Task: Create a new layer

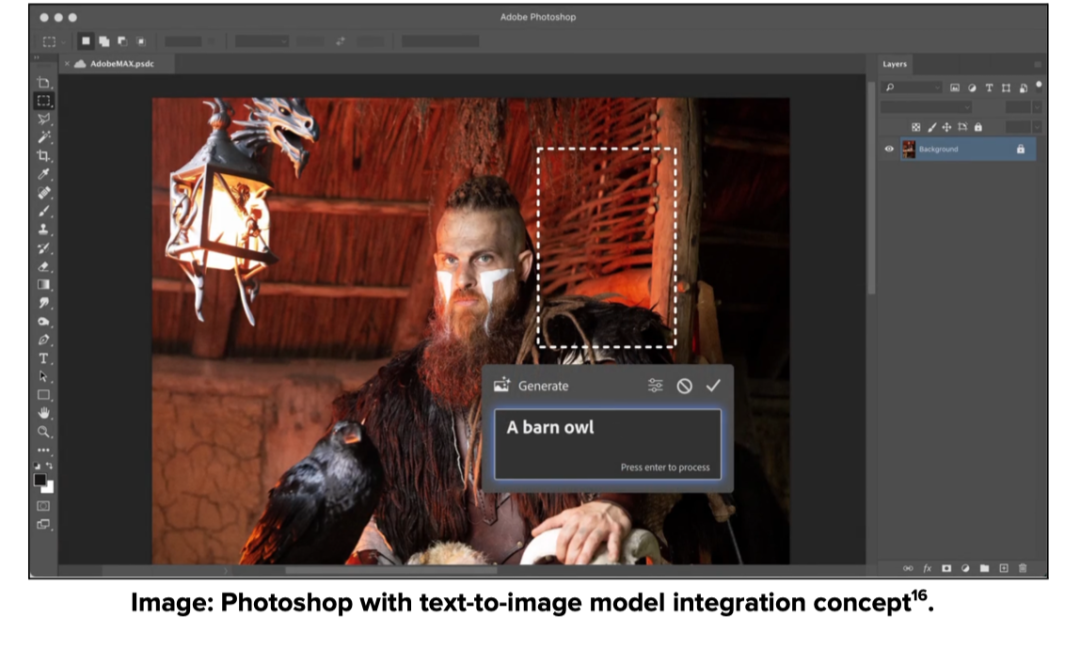Action: click(1004, 568)
